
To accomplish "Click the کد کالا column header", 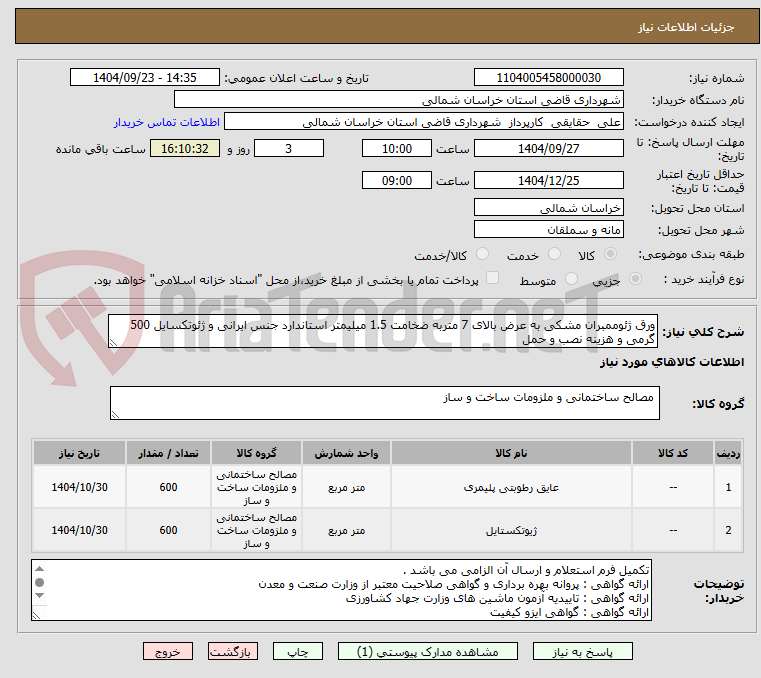I will 673,453.
